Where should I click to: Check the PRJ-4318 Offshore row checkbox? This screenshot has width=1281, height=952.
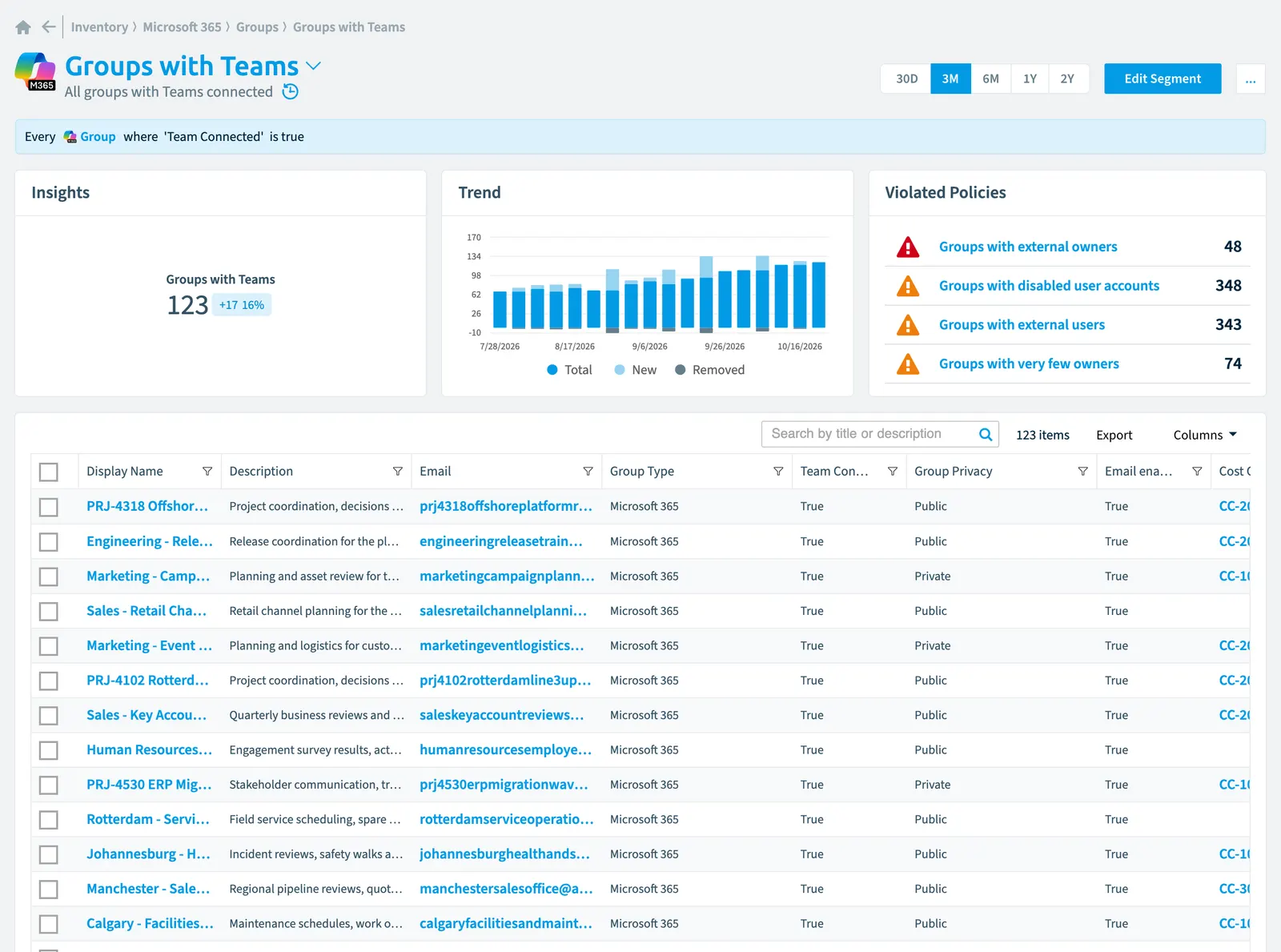49,507
